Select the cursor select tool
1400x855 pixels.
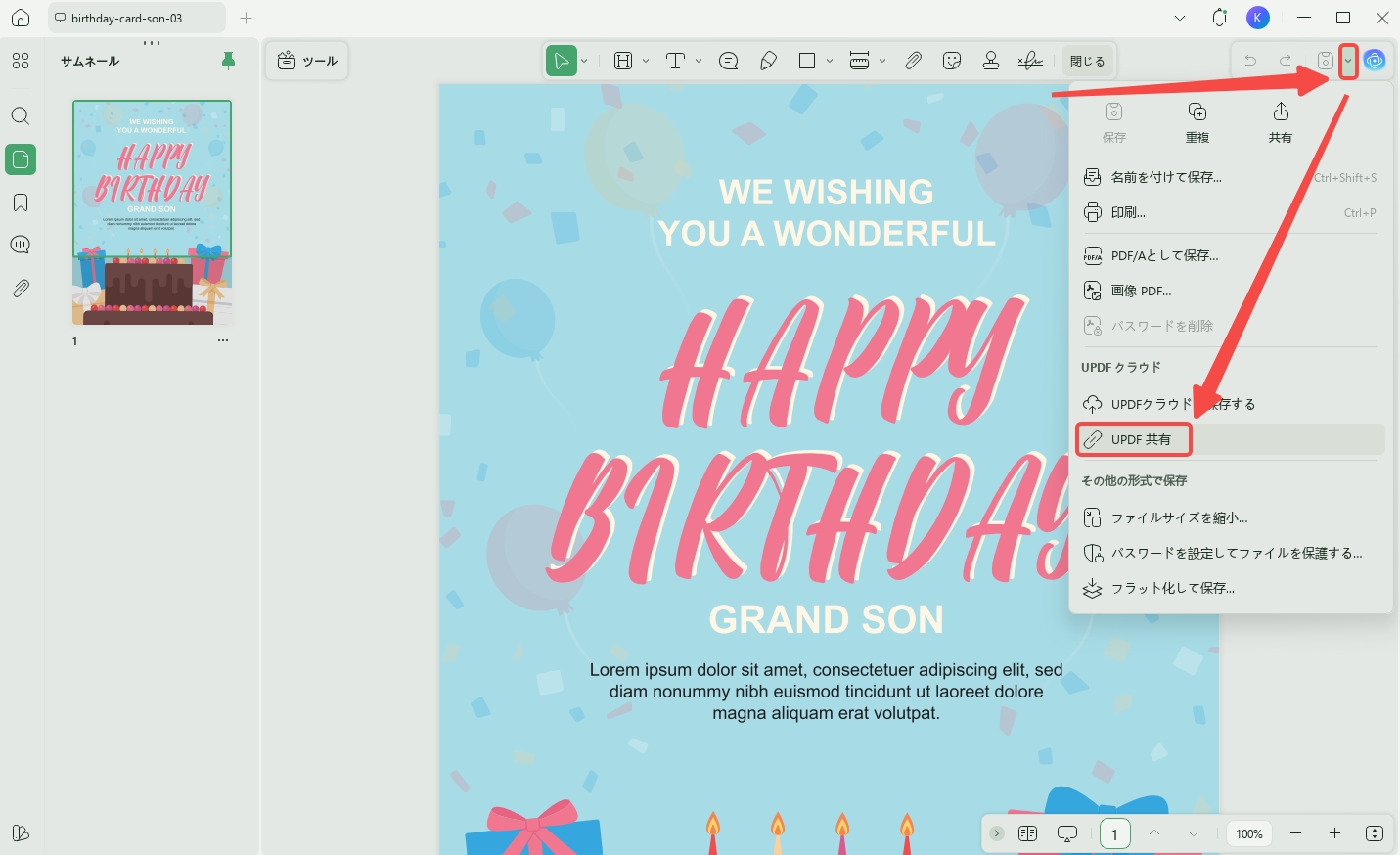coord(562,61)
